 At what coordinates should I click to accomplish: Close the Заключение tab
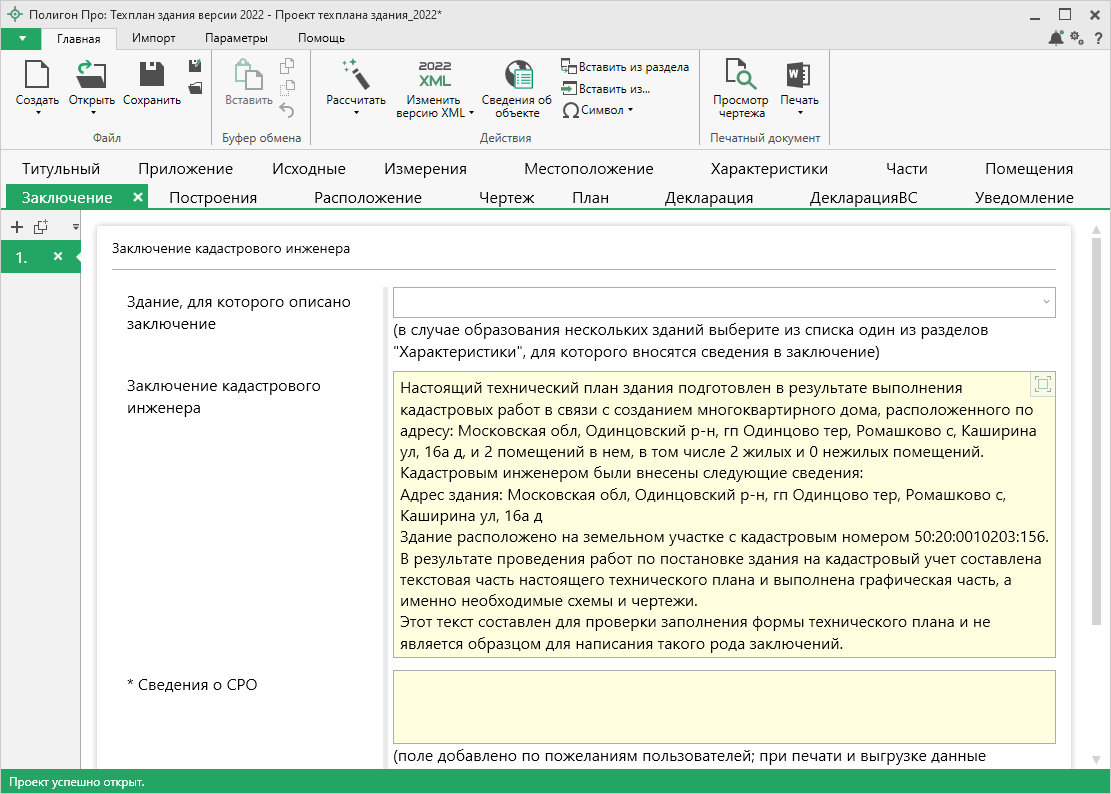pyautogui.click(x=138, y=197)
